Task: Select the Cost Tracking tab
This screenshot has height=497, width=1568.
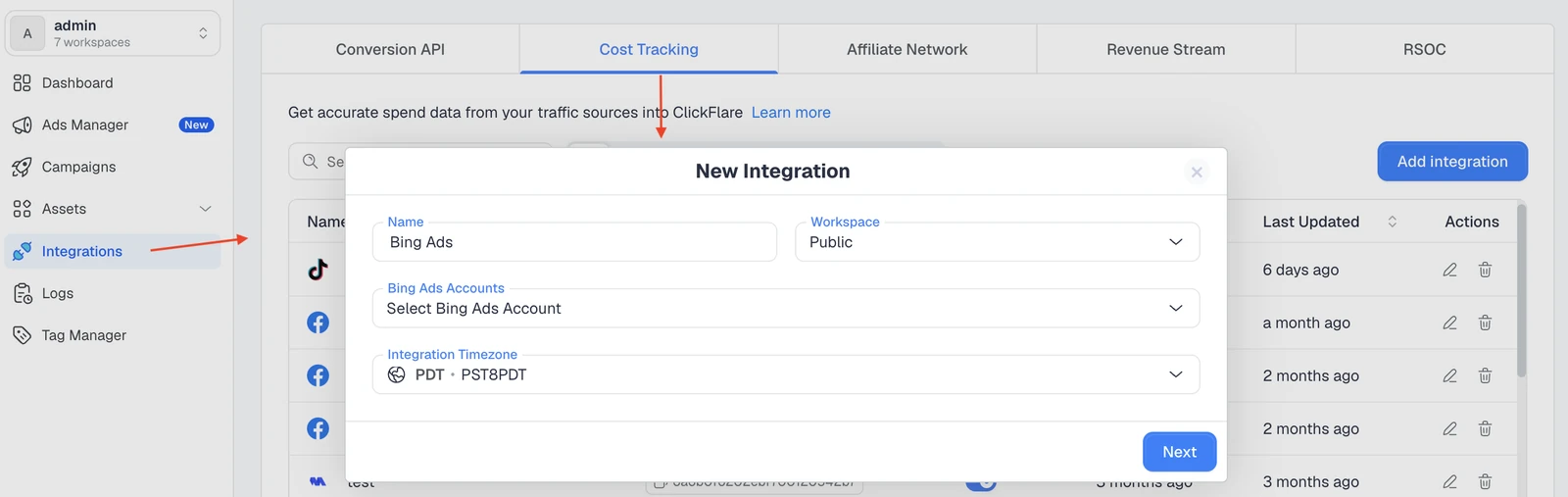Action: pos(649,49)
